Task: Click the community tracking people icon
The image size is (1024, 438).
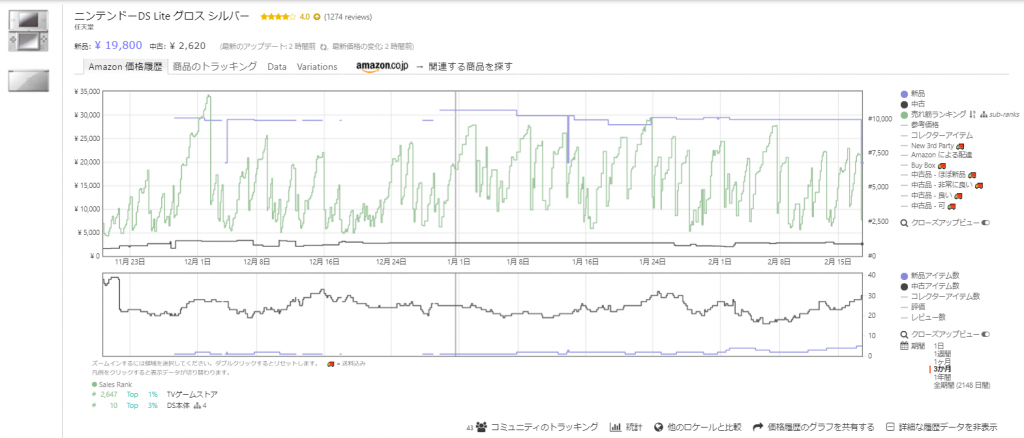Action: click(x=482, y=427)
